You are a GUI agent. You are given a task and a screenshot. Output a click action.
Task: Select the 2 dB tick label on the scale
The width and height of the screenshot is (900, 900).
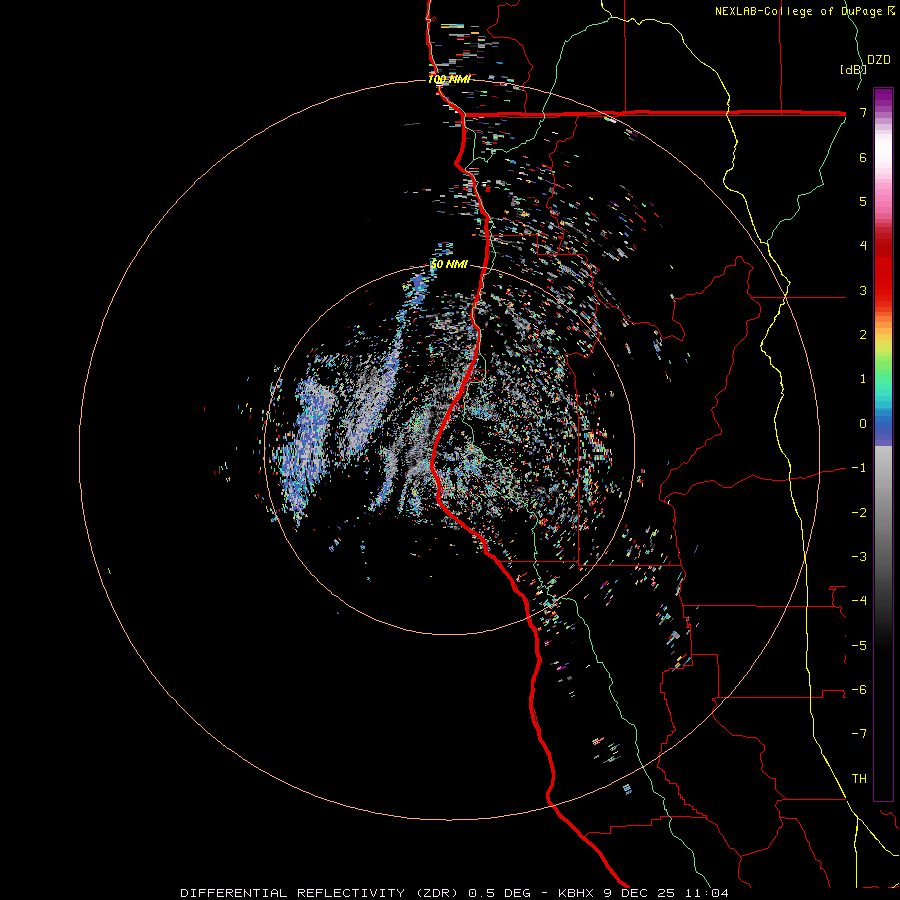pyautogui.click(x=863, y=335)
